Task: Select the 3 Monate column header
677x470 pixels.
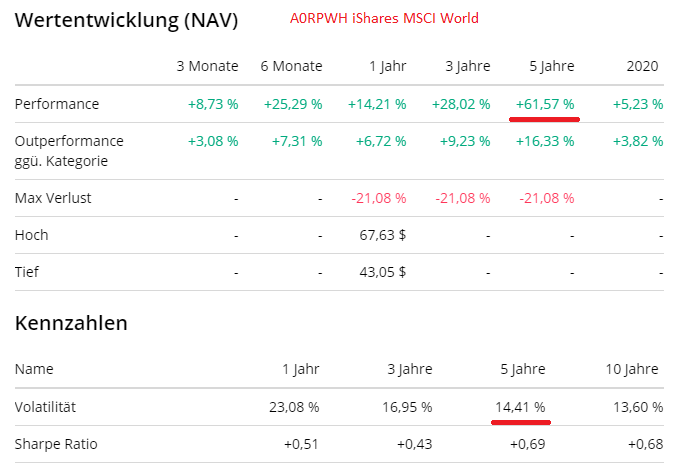Action: 207,66
